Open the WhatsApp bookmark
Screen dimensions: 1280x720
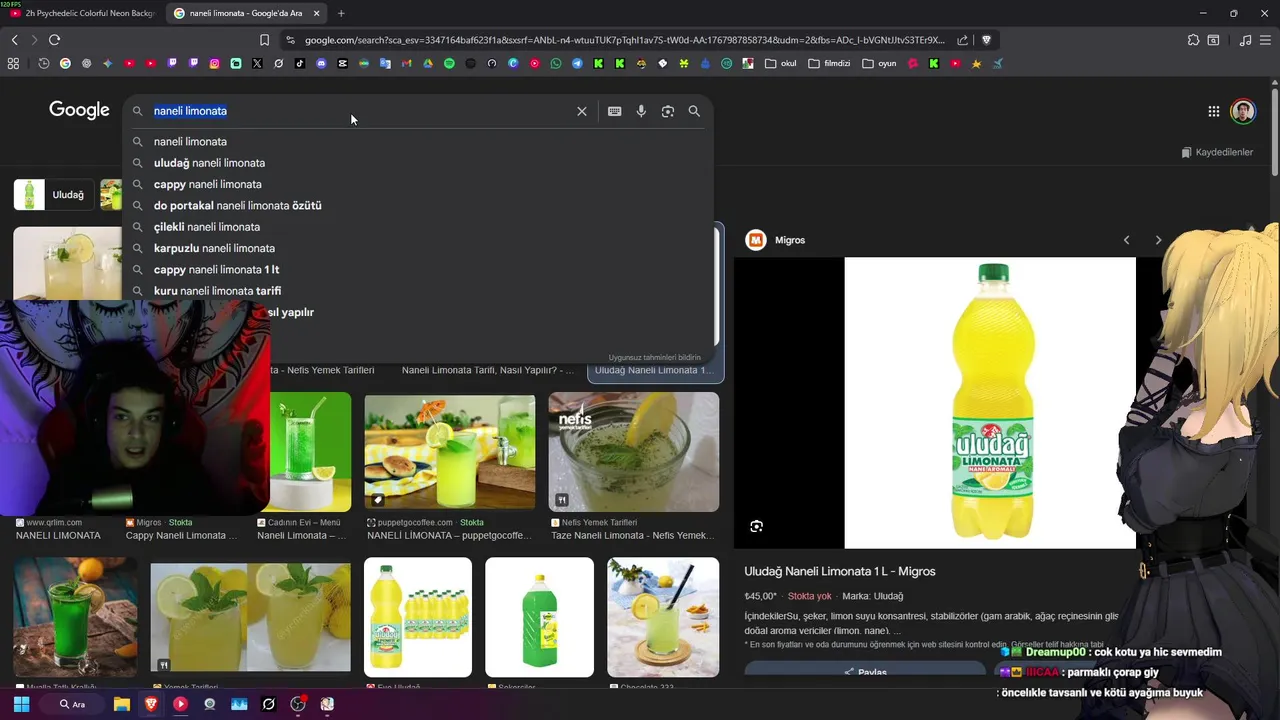coord(556,63)
